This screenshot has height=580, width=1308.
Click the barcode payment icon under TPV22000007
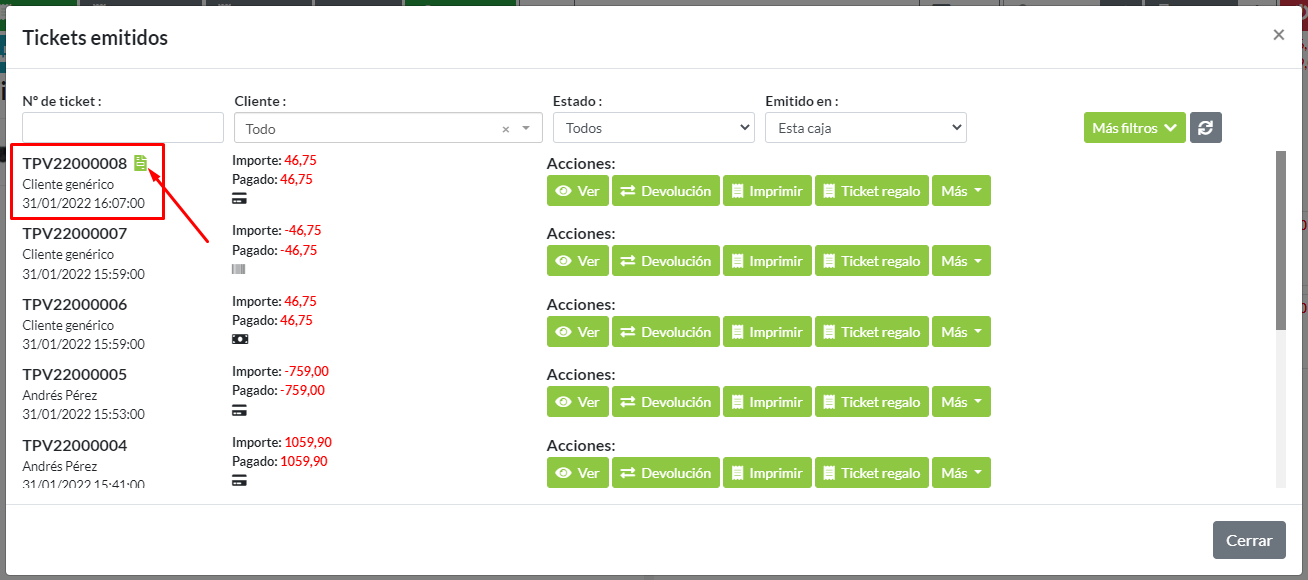[x=239, y=269]
